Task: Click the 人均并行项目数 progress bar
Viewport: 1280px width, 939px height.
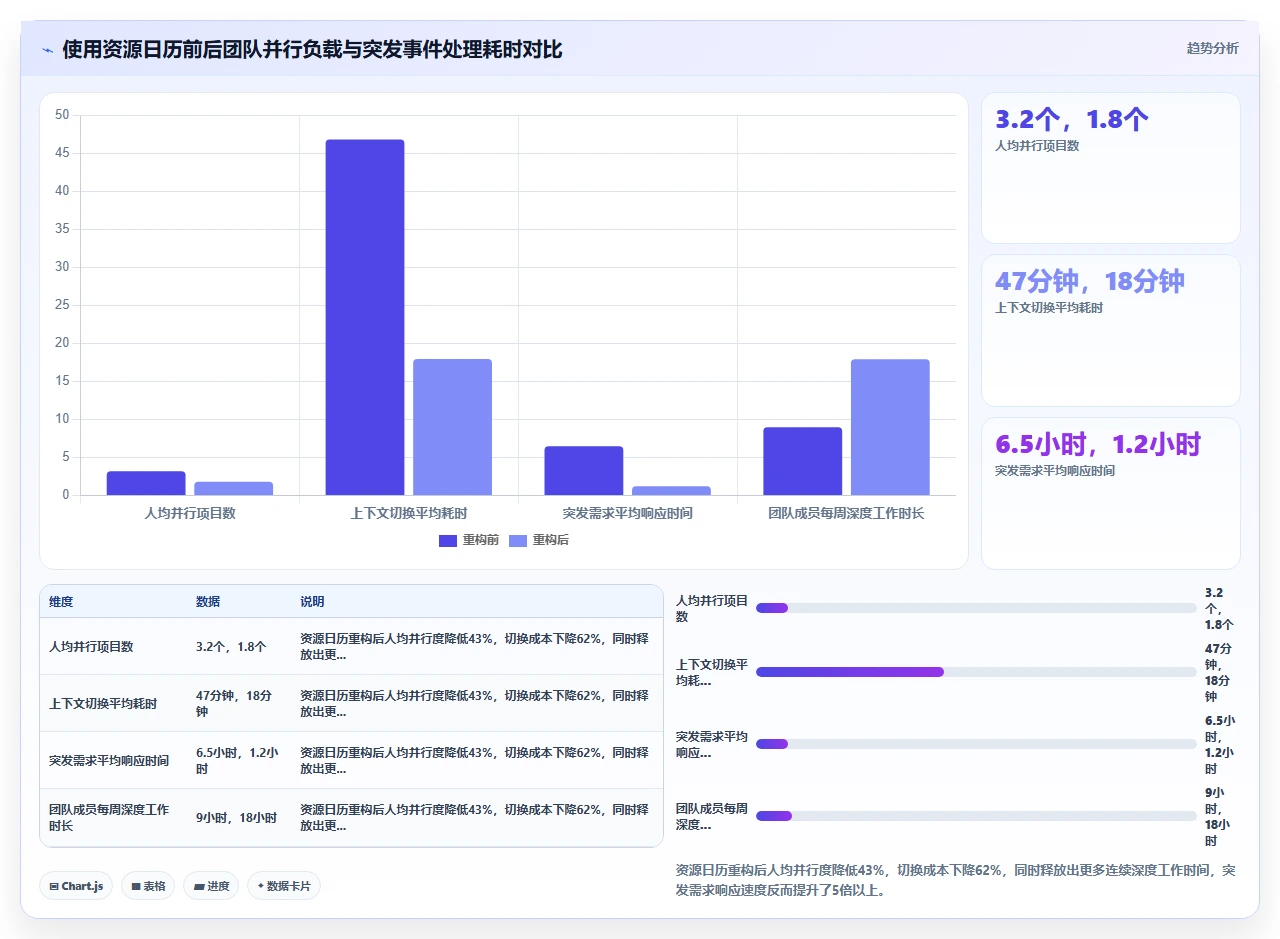Action: pyautogui.click(x=976, y=608)
